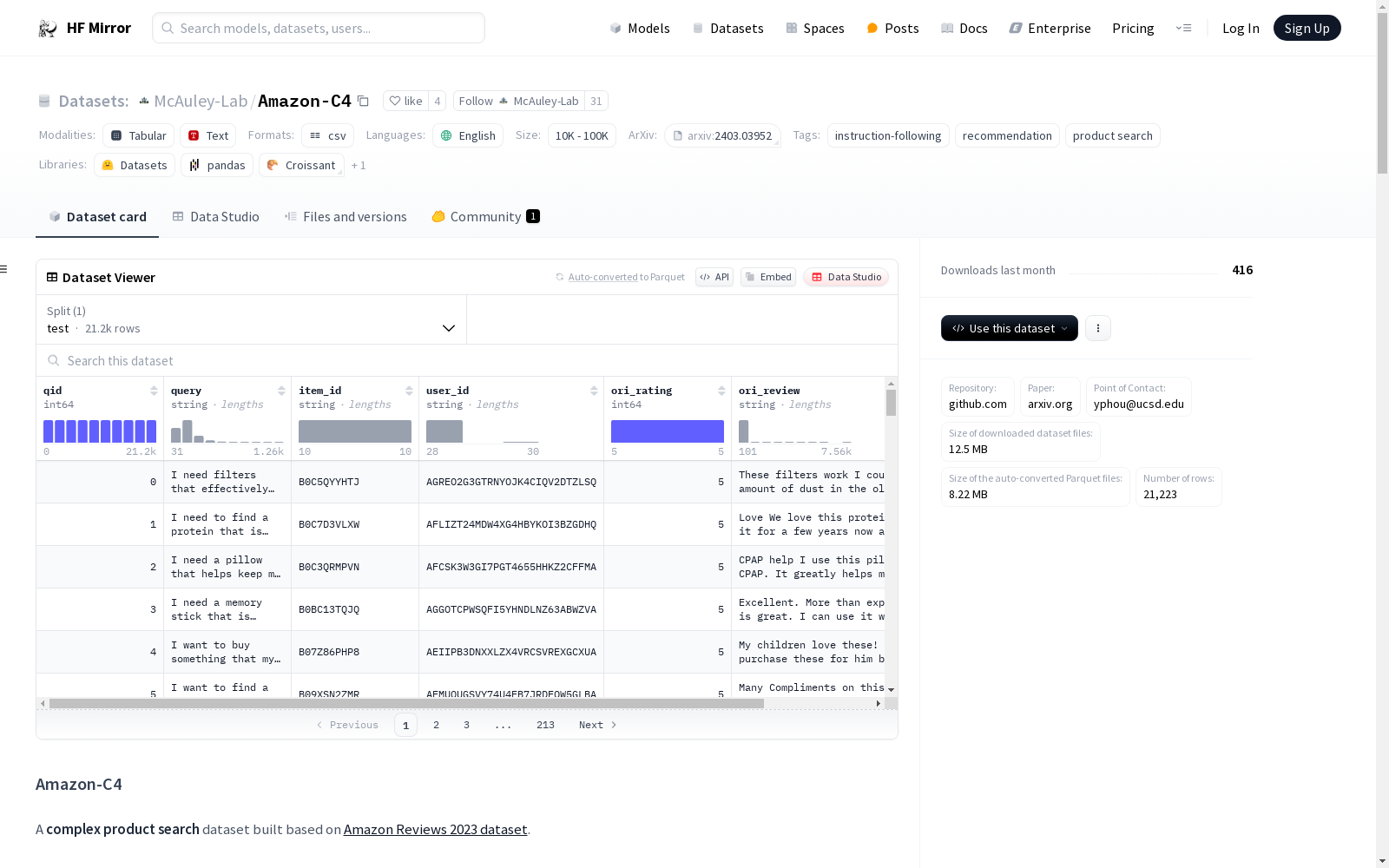Open Models in top navigation
The height and width of the screenshot is (868, 1389).
coord(640,28)
